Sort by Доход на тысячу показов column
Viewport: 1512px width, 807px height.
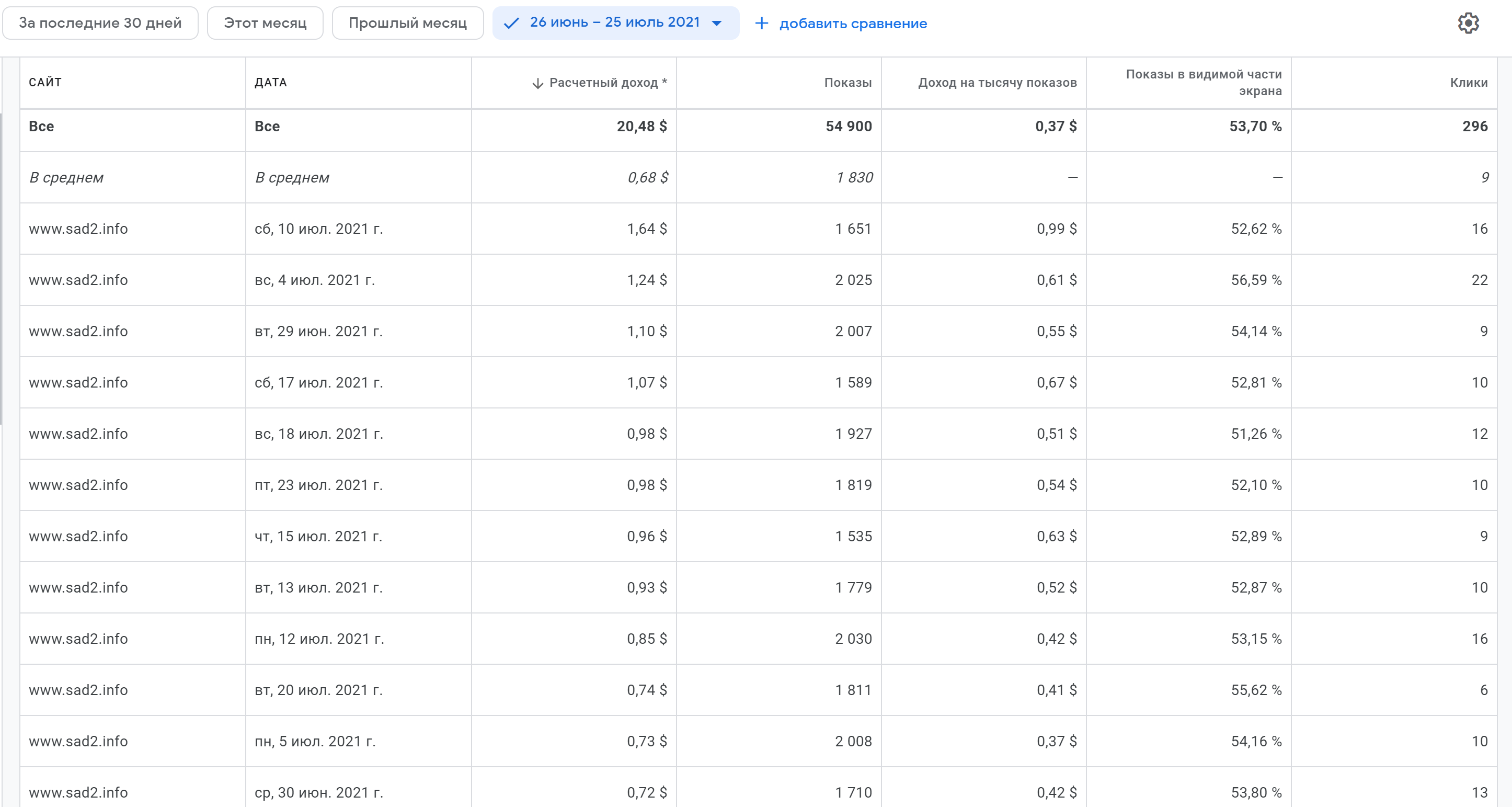[x=996, y=83]
